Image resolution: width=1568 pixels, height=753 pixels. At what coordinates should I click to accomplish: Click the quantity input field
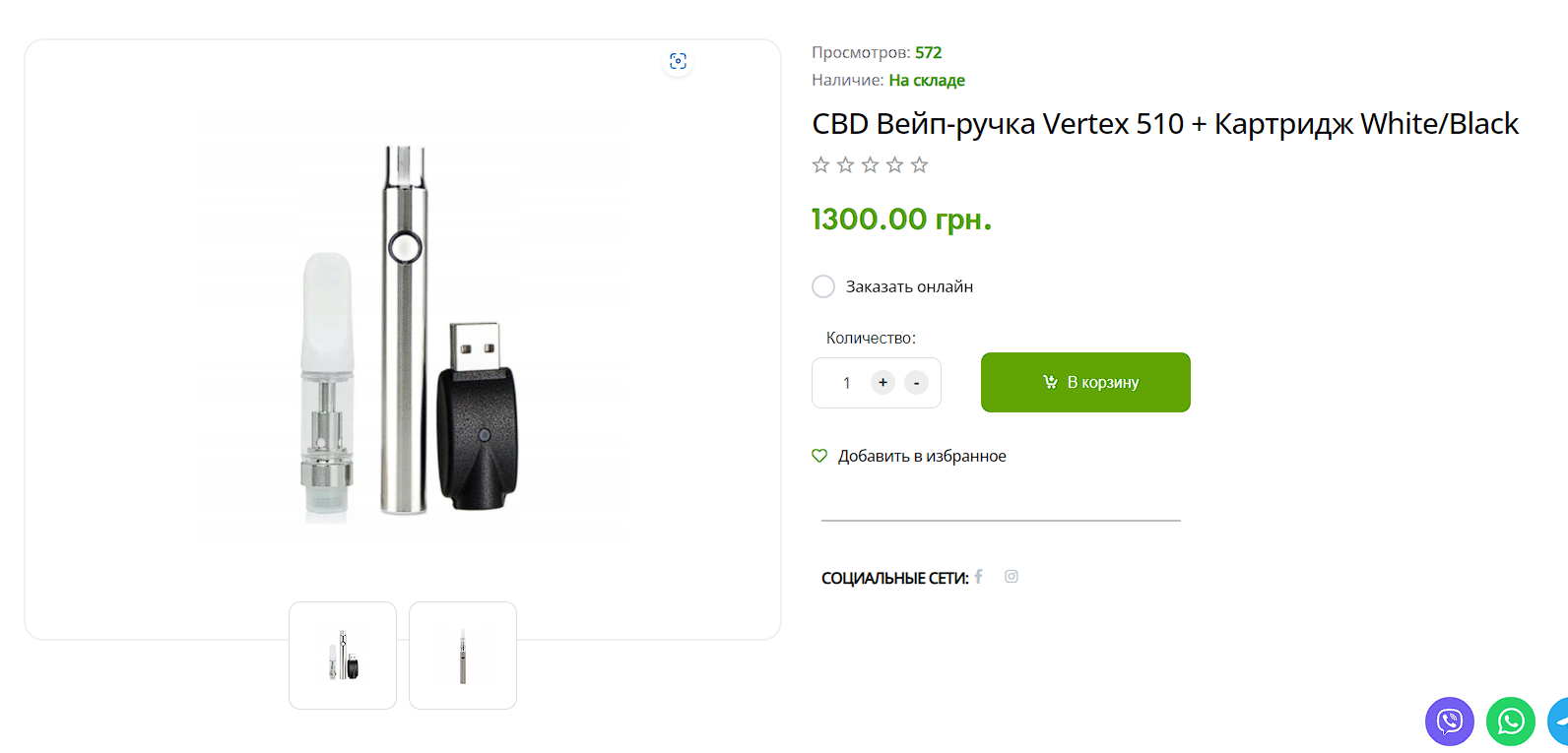(x=846, y=383)
